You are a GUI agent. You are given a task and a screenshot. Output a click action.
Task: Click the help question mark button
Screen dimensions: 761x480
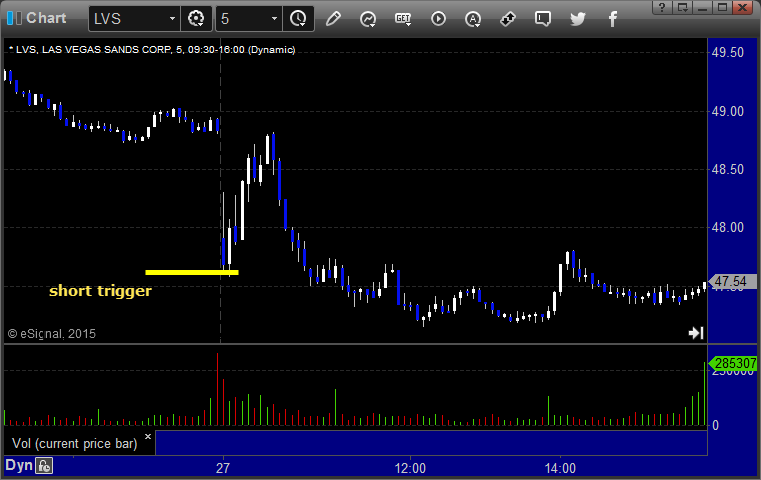[x=662, y=7]
